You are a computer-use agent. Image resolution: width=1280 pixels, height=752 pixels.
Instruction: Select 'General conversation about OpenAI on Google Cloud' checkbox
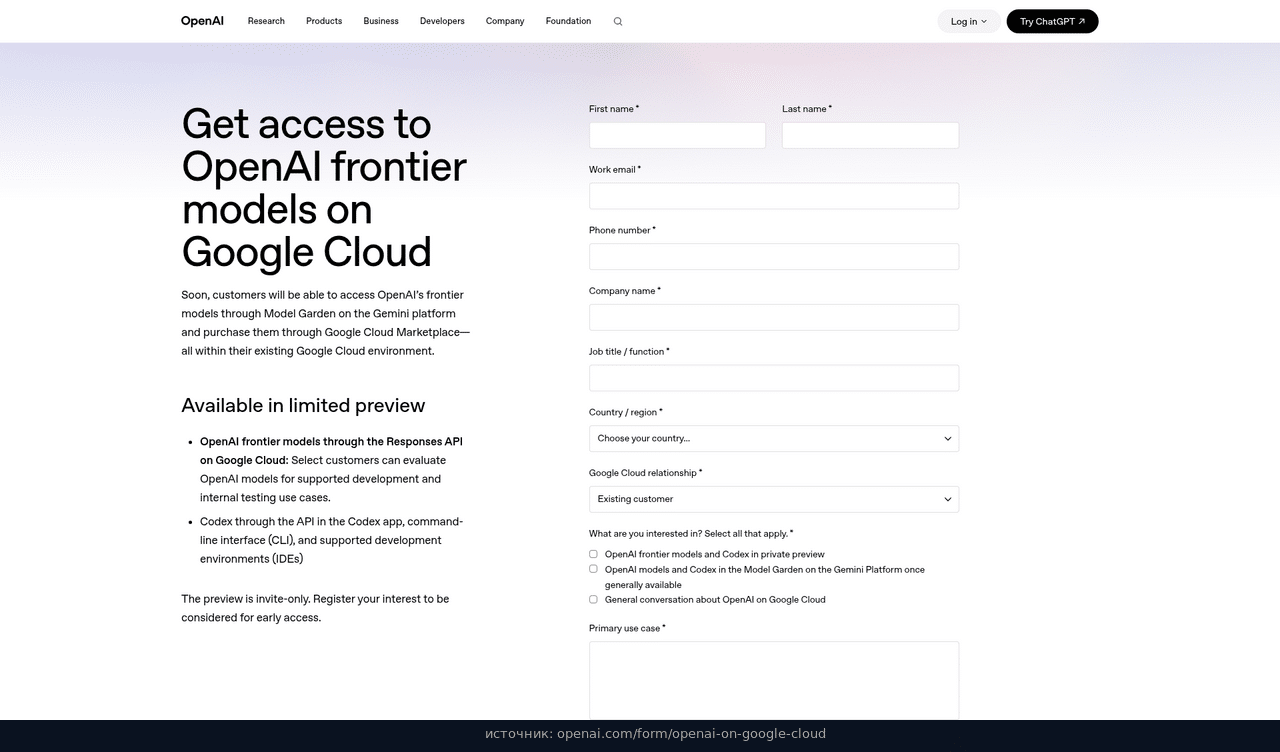coord(593,600)
